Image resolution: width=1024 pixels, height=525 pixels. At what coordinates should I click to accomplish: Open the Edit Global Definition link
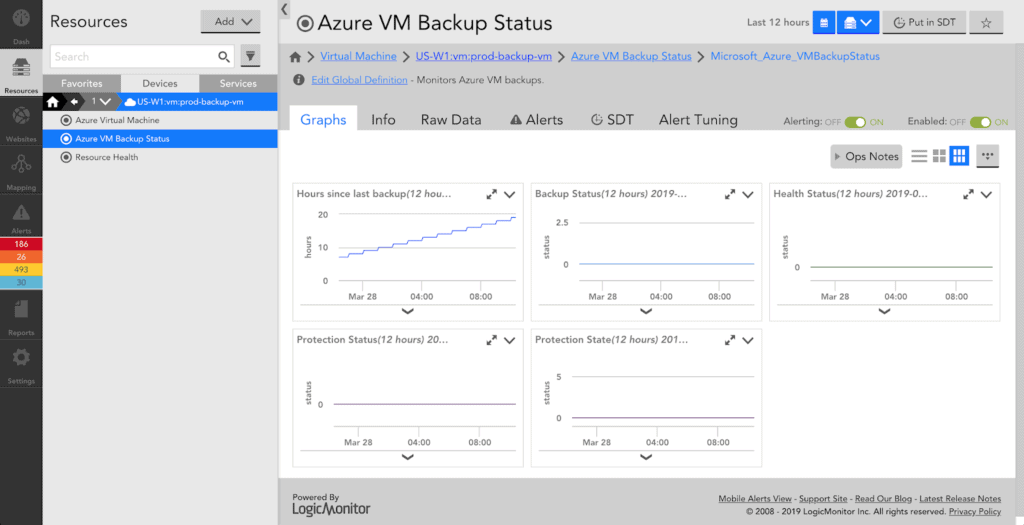coord(359,80)
